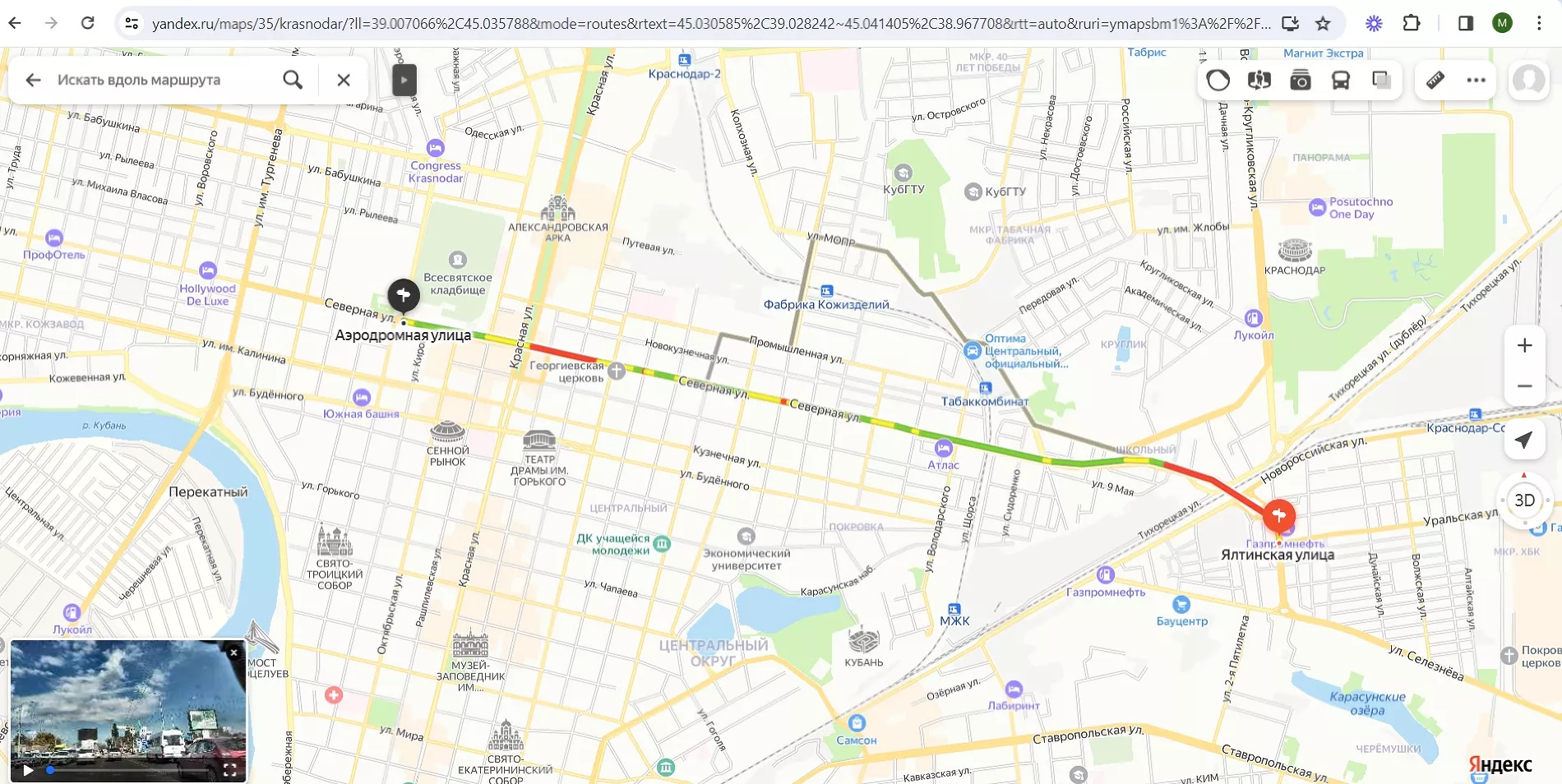Expand the collapsed route side panel
This screenshot has width=1562, height=784.
[404, 80]
